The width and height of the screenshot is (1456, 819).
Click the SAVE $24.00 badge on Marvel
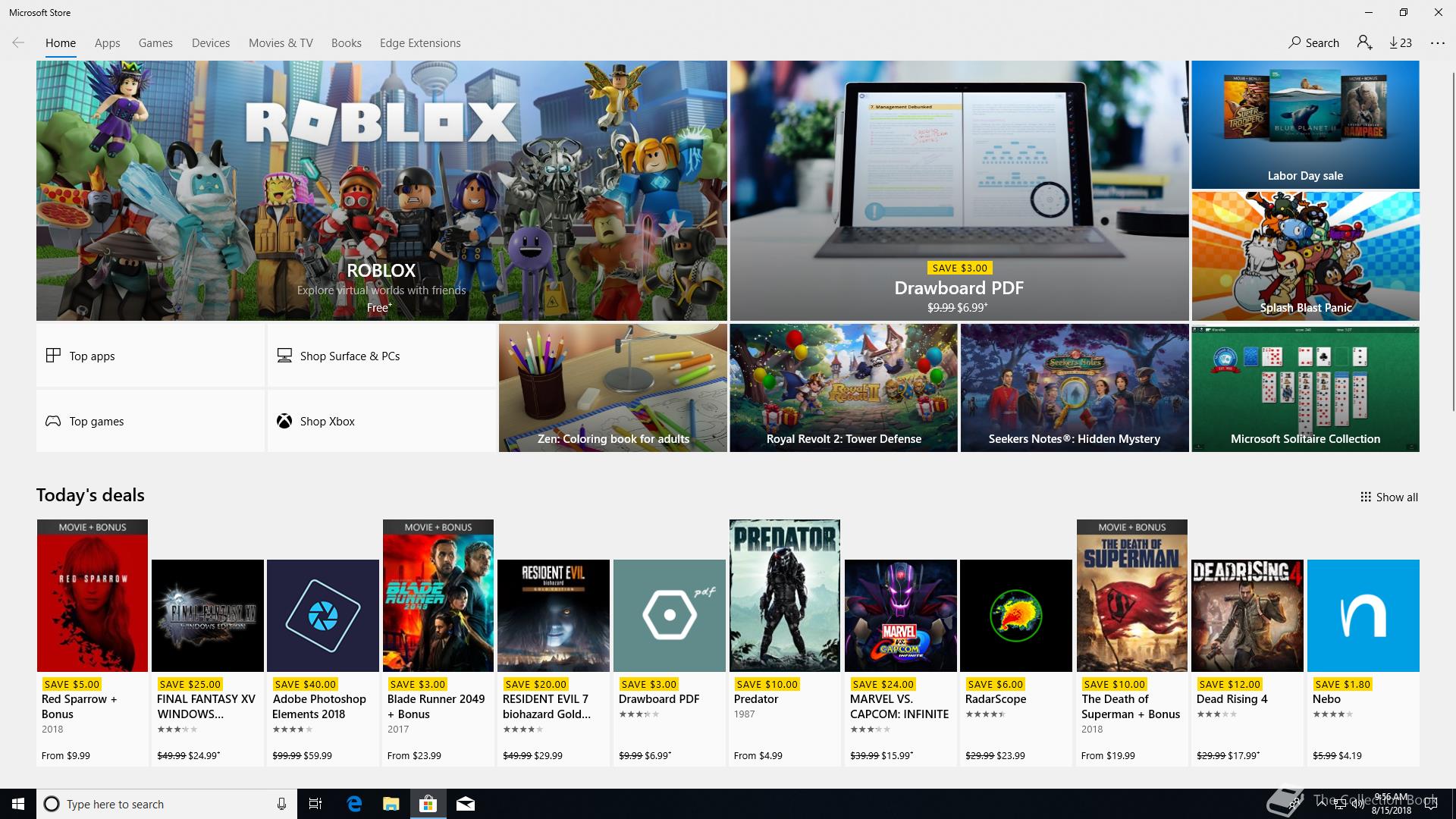point(883,684)
